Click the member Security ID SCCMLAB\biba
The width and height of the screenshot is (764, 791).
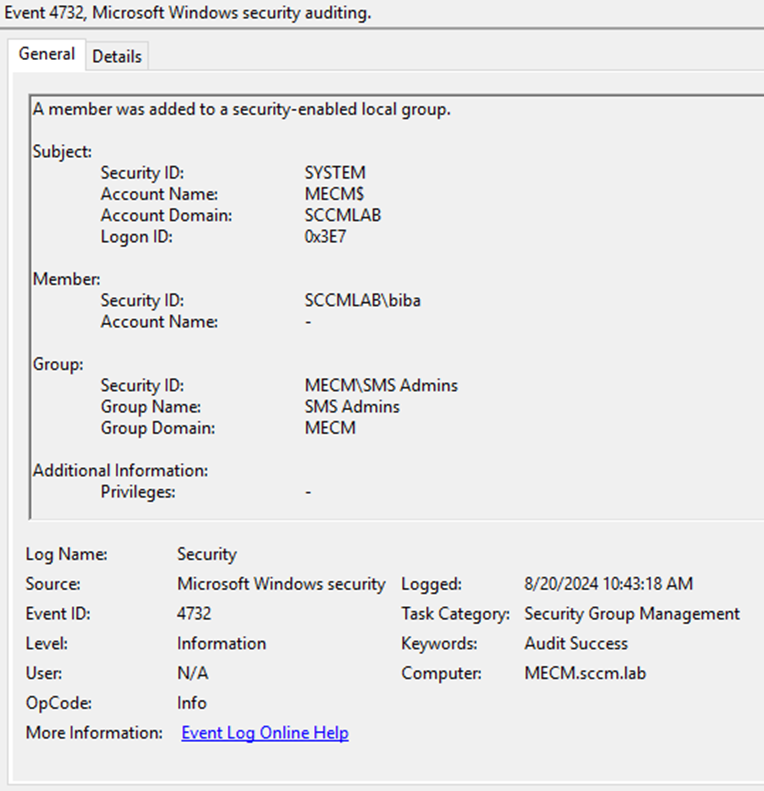click(x=362, y=300)
